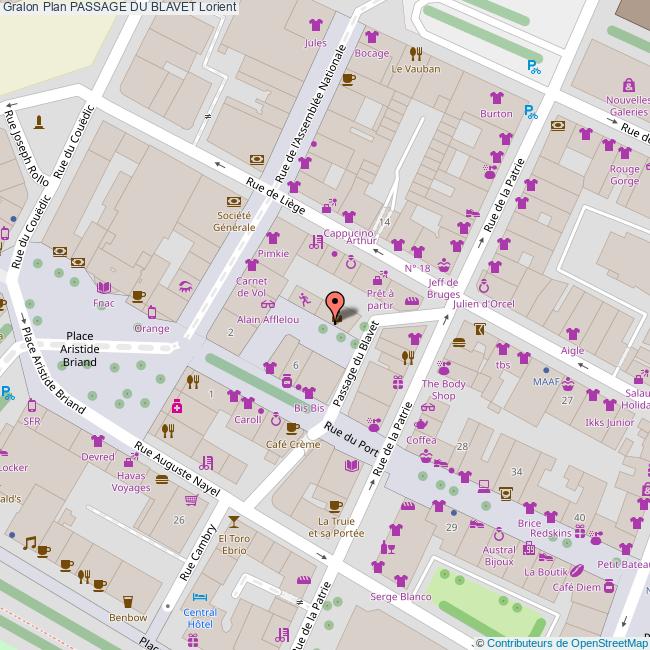Click the Fnac store label
This screenshot has width=650, height=650.
(x=103, y=302)
